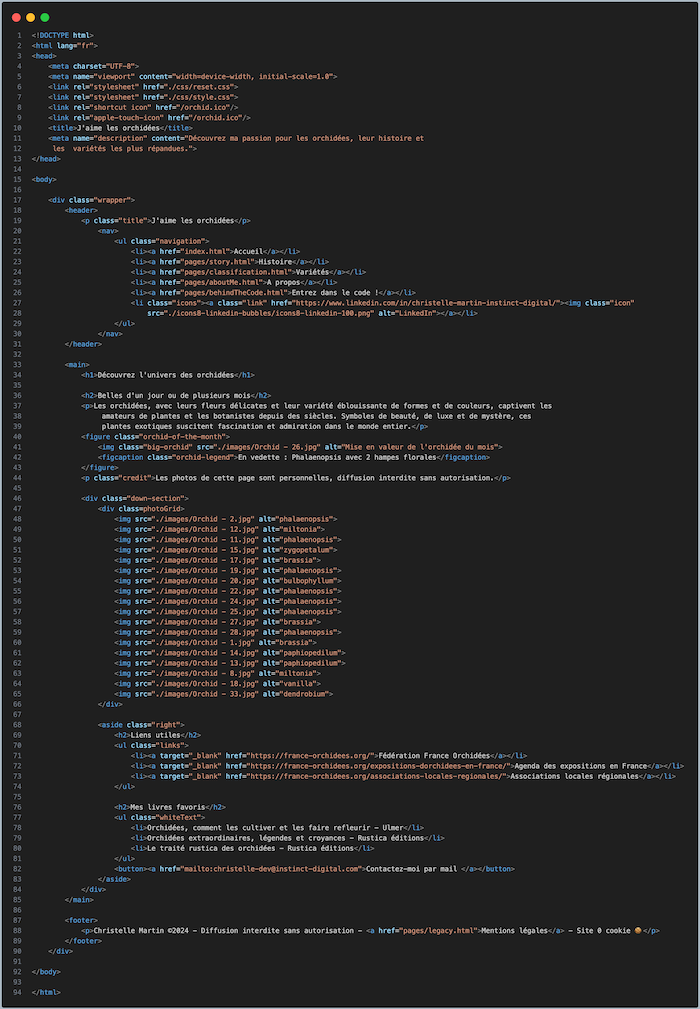Image resolution: width=700 pixels, height=1009 pixels.
Task: Click the red close window button
Action: [16, 17]
